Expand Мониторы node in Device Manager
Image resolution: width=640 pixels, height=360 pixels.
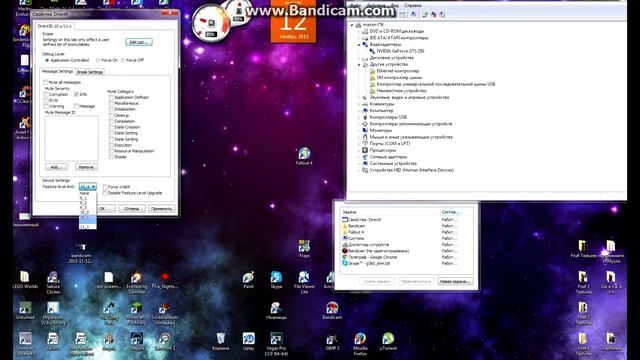pos(360,131)
